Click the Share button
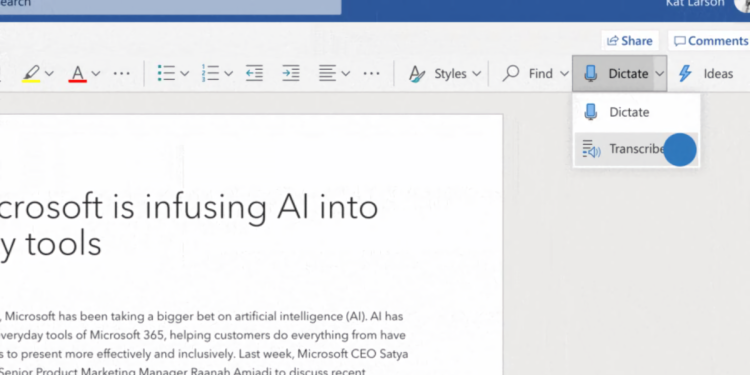The height and width of the screenshot is (375, 750). pyautogui.click(x=629, y=41)
